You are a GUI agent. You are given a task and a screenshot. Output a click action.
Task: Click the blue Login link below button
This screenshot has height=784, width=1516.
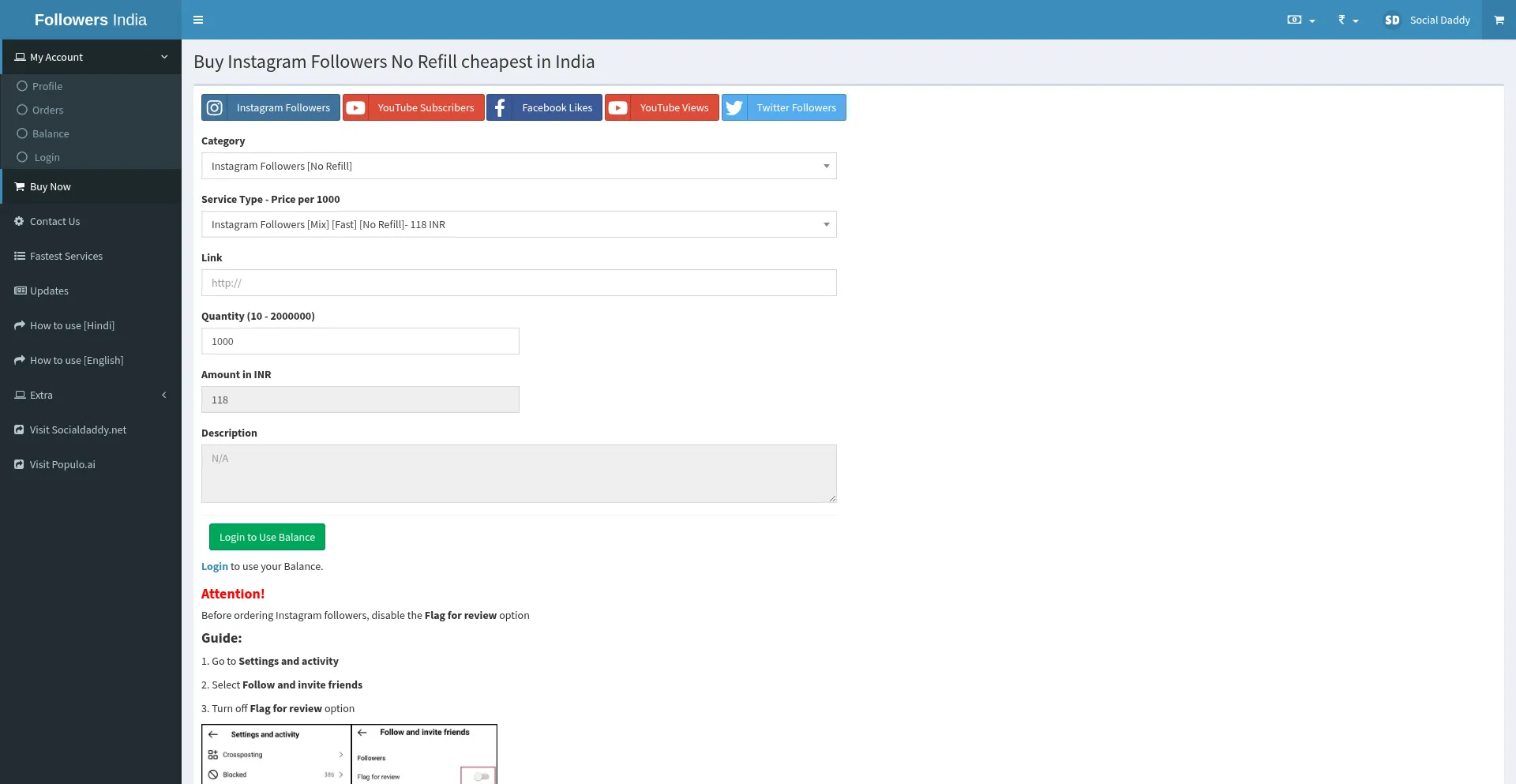click(215, 566)
